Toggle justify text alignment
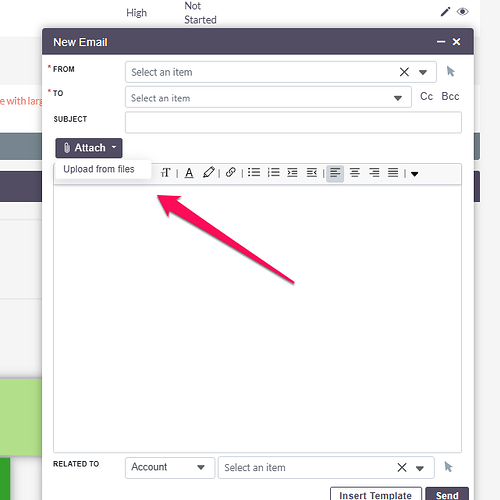 393,173
